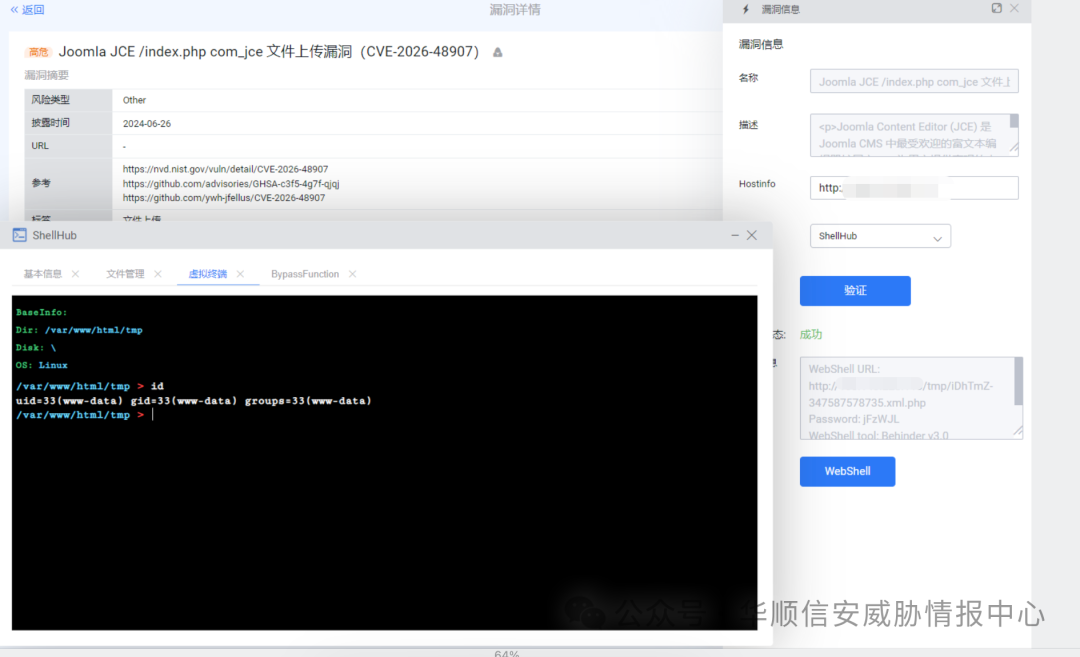Click the warning bell icon beside the CVE title

[x=497, y=52]
